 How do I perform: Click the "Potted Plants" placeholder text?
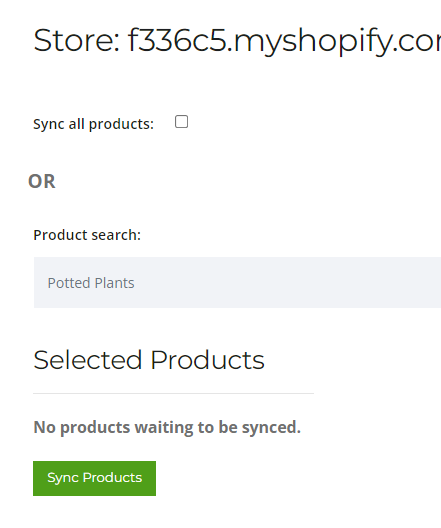pyautogui.click(x=91, y=283)
